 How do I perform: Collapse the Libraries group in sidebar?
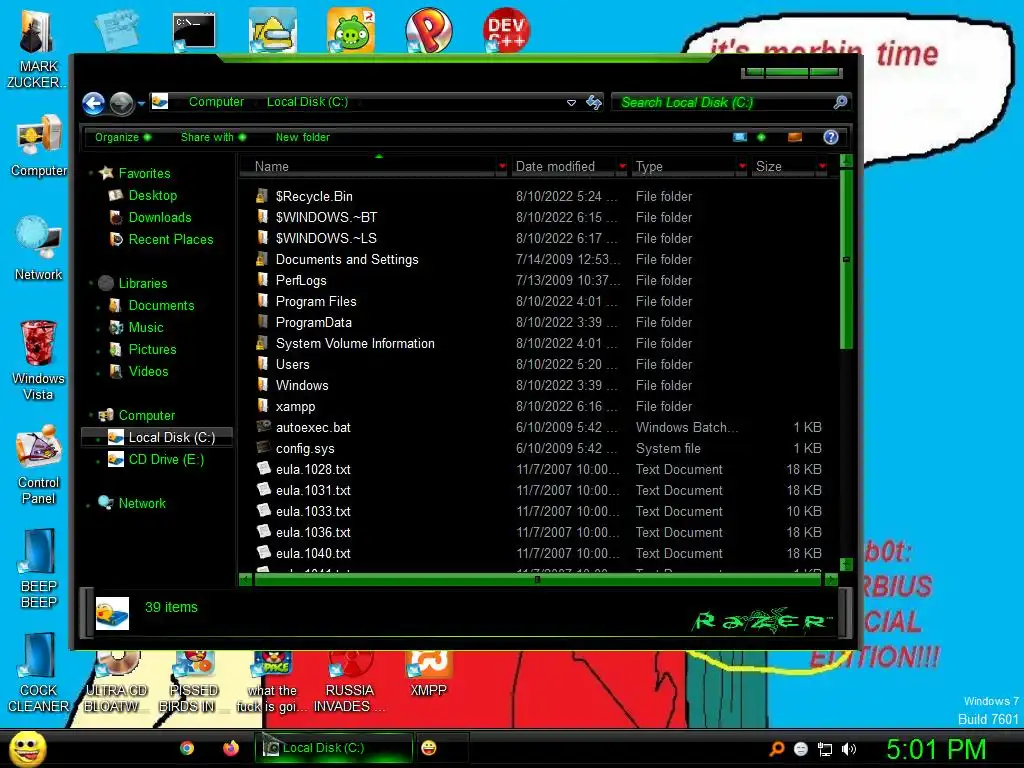coord(91,283)
